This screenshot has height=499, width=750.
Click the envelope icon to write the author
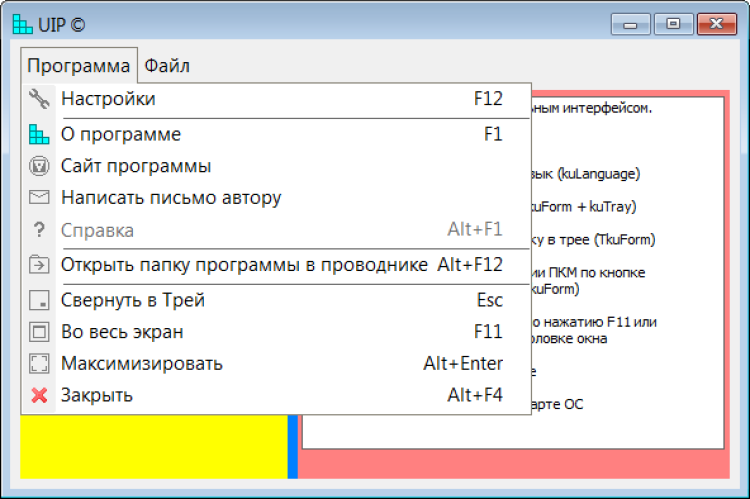point(39,198)
